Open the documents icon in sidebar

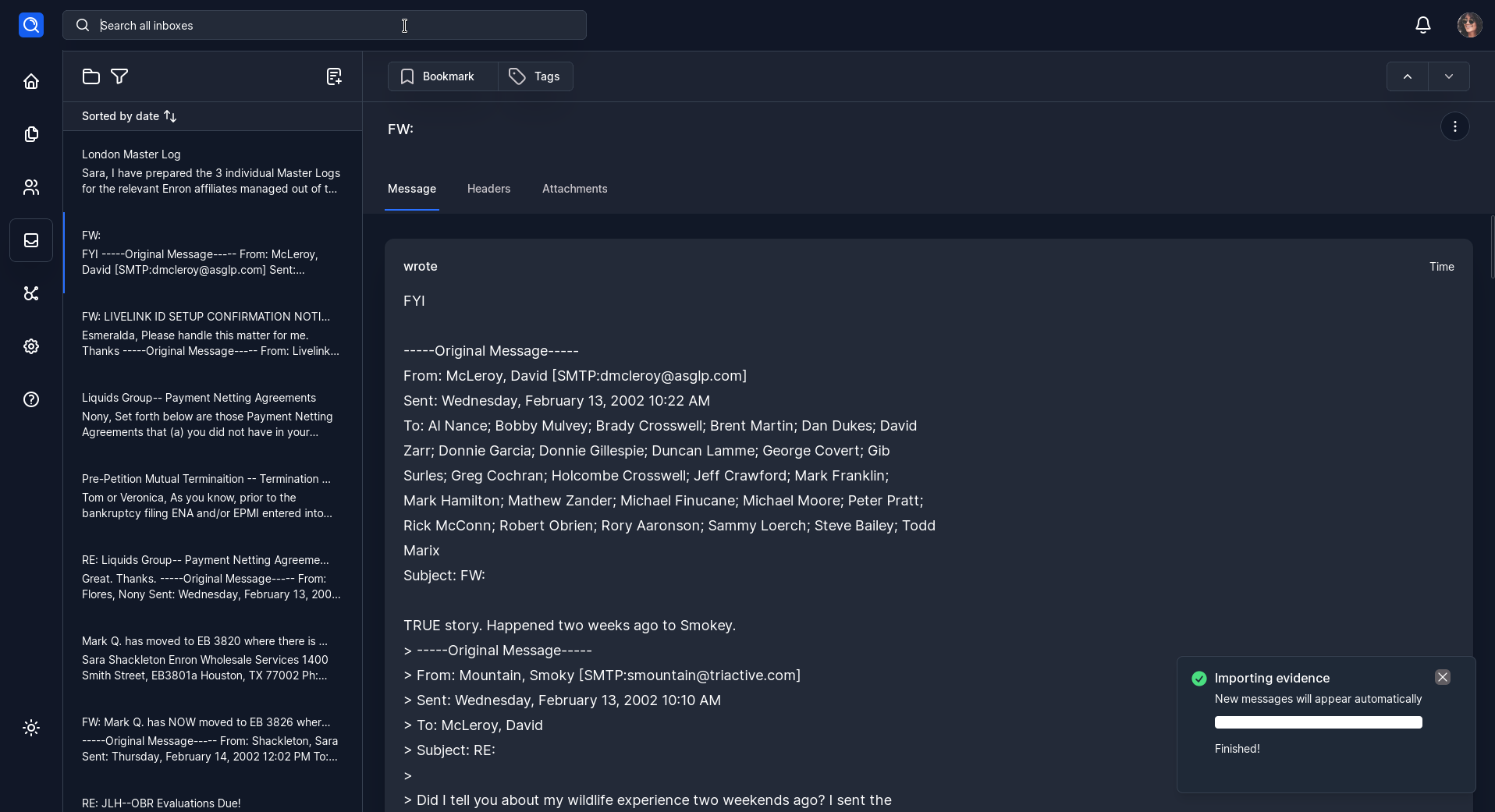click(x=31, y=134)
